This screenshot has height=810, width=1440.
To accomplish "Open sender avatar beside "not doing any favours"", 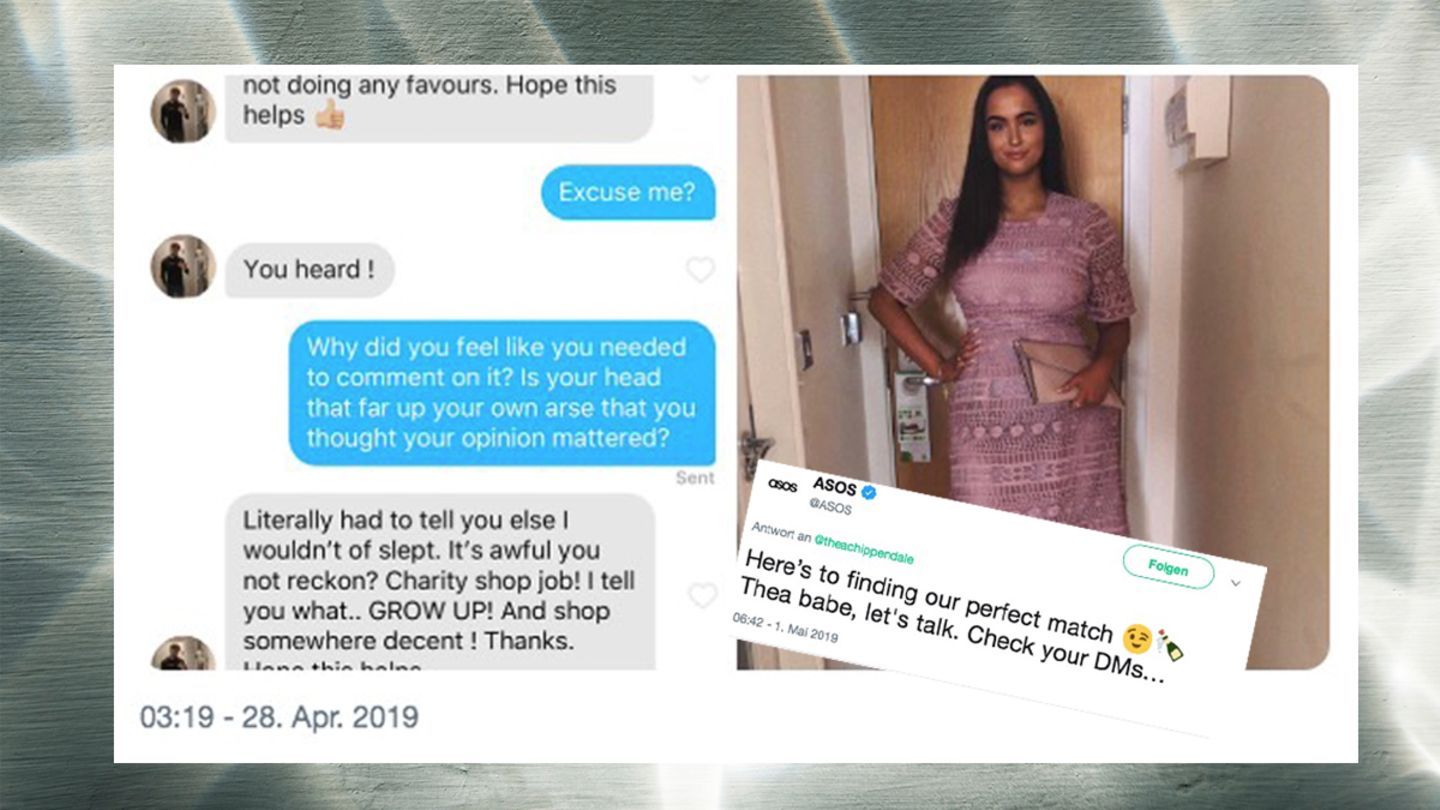I will tap(183, 111).
